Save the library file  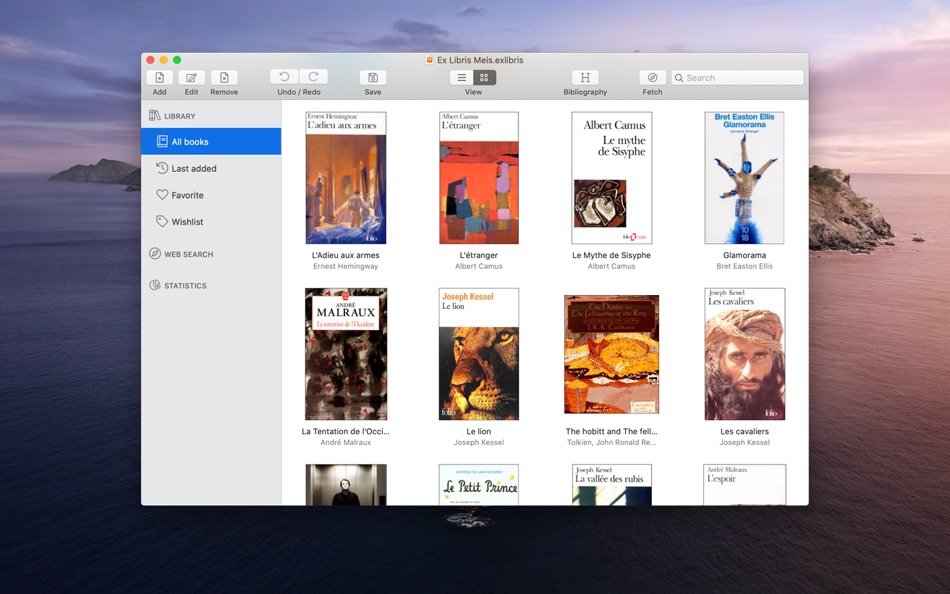(372, 80)
